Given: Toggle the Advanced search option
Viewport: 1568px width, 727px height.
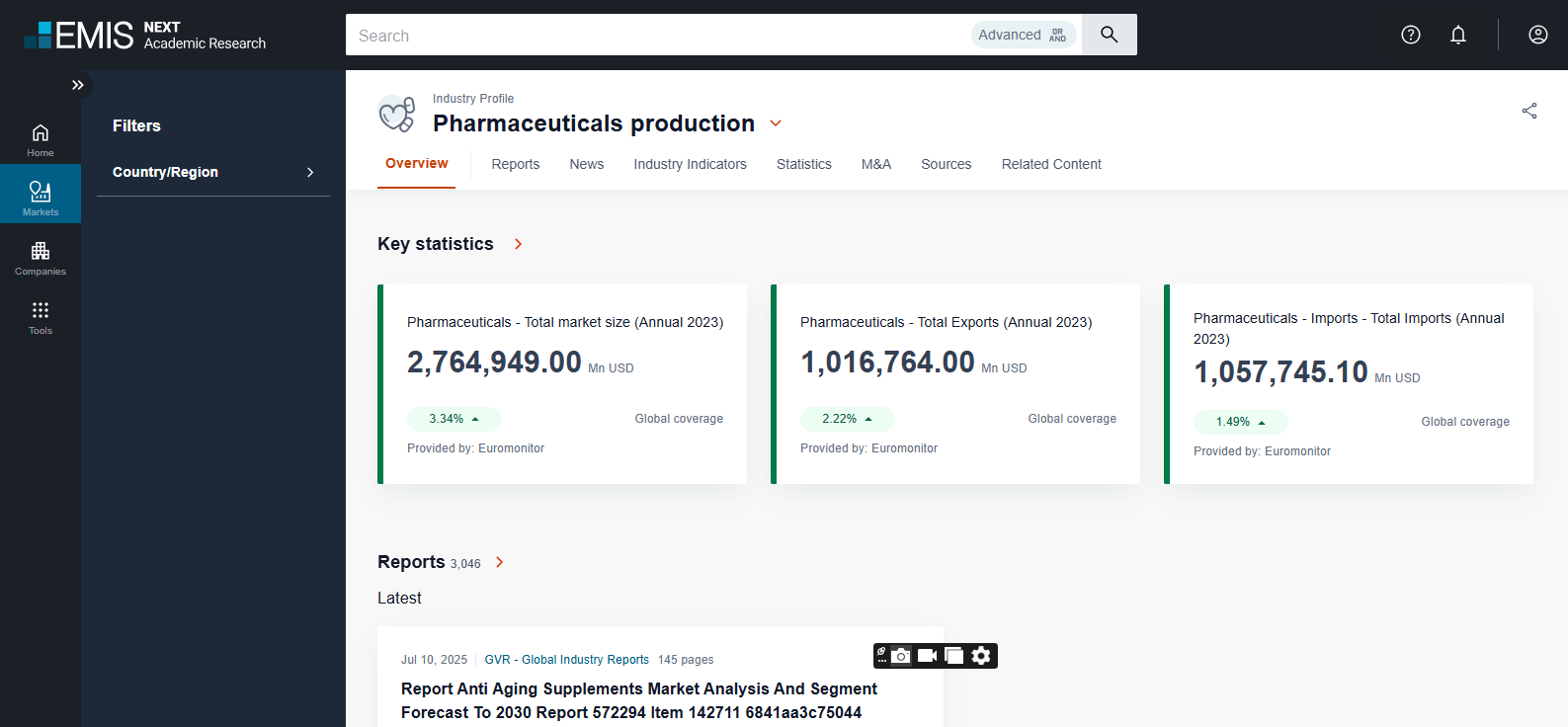Looking at the screenshot, I should pos(1023,35).
